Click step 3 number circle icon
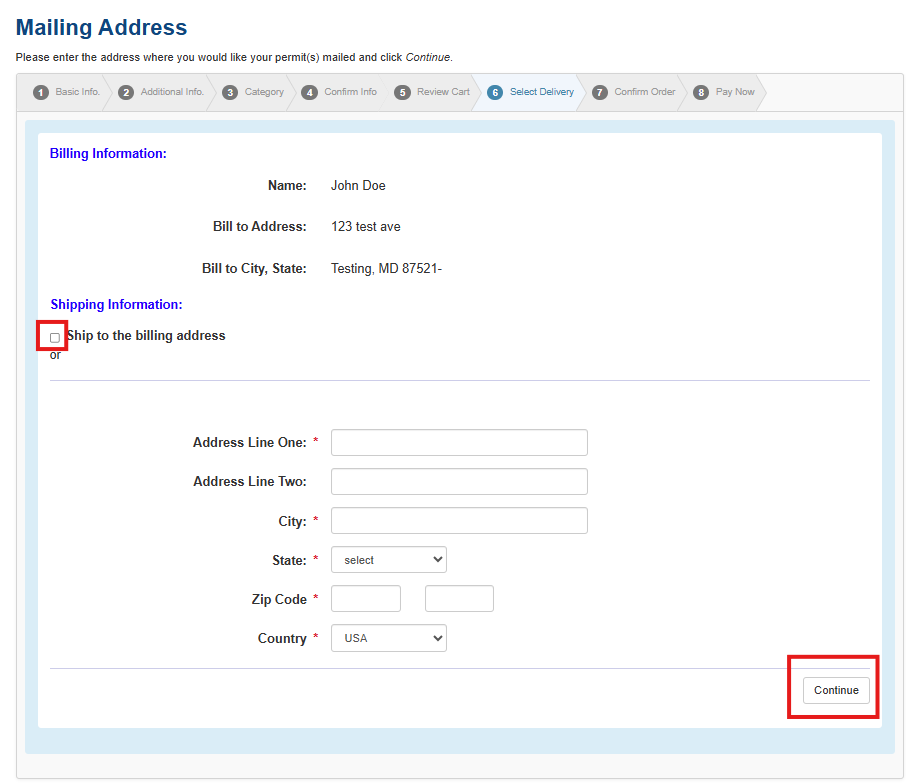Image resolution: width=906 pixels, height=783 pixels. tap(230, 93)
